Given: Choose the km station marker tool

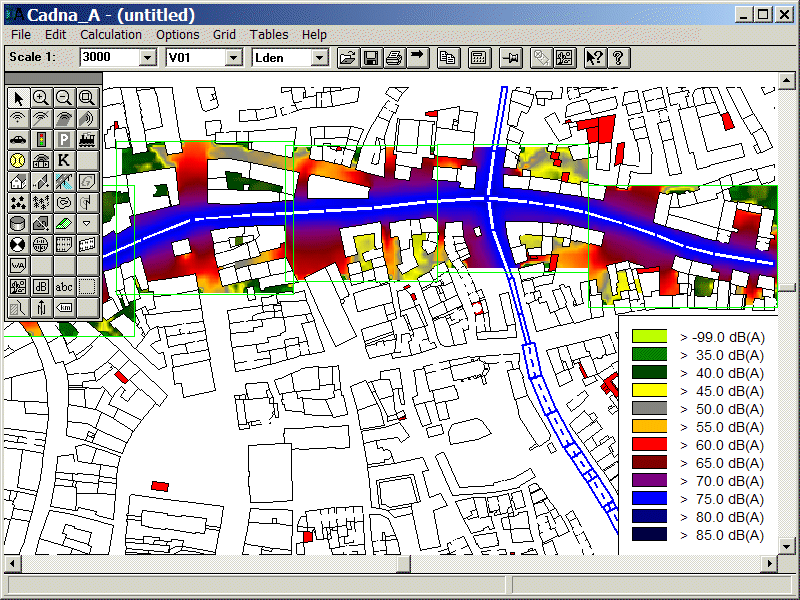Looking at the screenshot, I should coord(64,308).
